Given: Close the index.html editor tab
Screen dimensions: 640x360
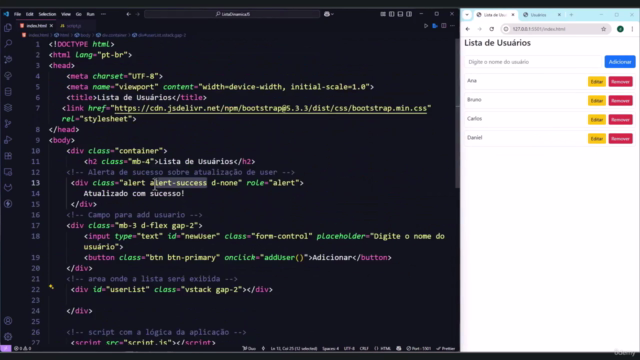Looking at the screenshot, I should pos(51,26).
